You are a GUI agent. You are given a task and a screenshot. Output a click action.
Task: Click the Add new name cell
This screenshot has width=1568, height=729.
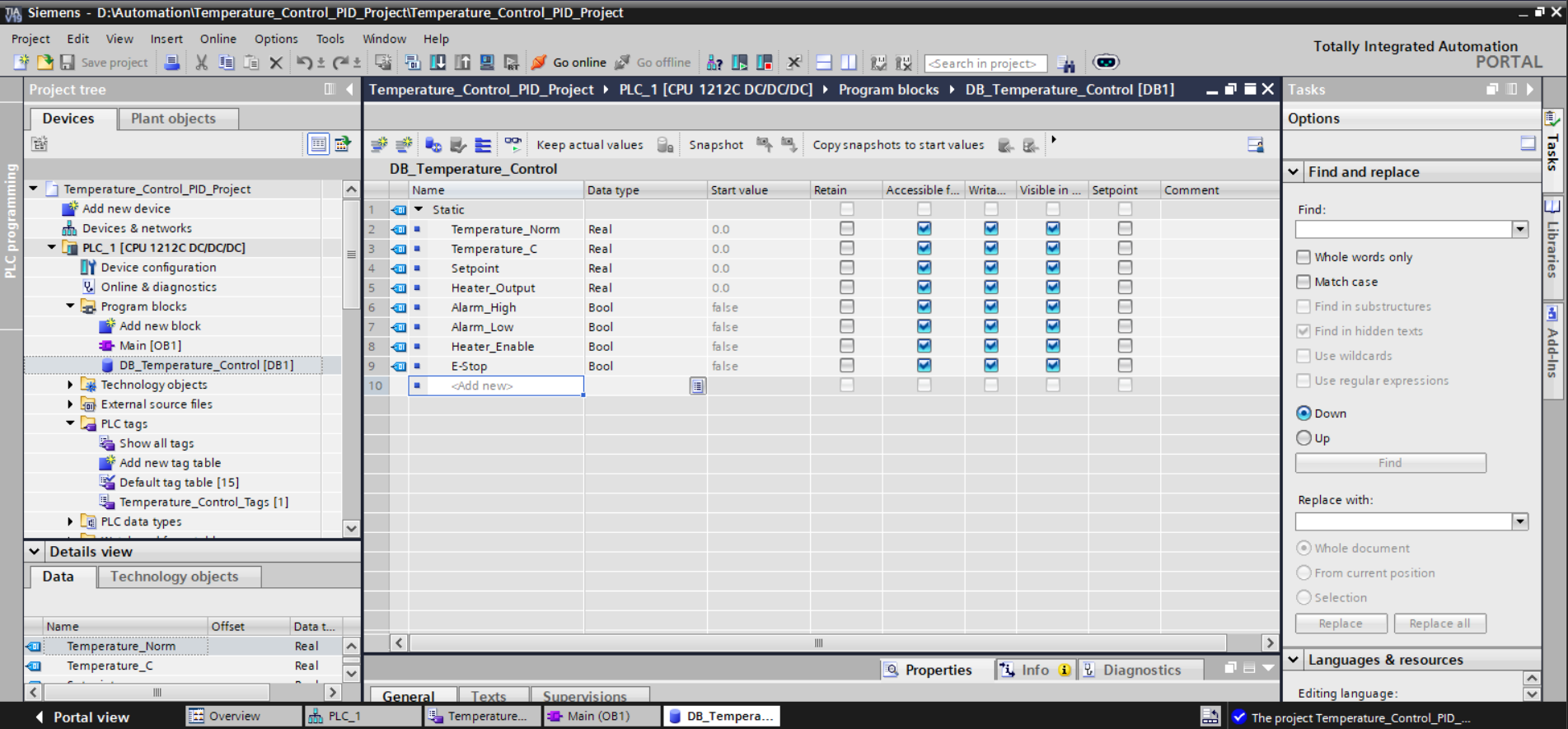click(x=496, y=386)
